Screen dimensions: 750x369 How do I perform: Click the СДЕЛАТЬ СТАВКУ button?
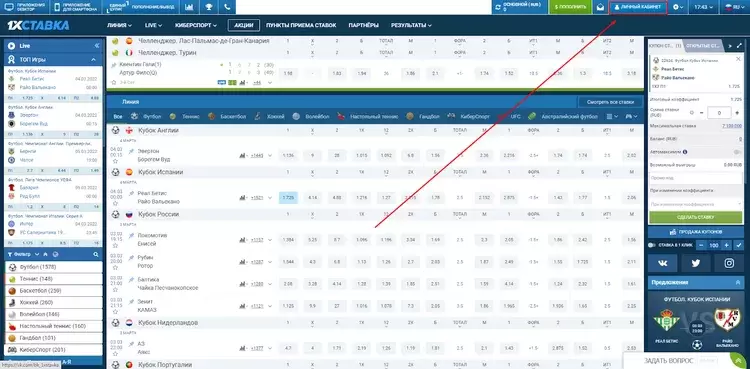click(695, 218)
